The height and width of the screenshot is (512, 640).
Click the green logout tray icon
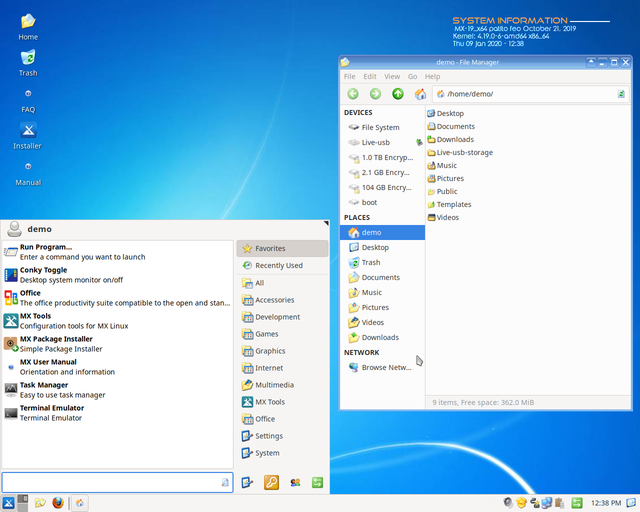(x=577, y=503)
